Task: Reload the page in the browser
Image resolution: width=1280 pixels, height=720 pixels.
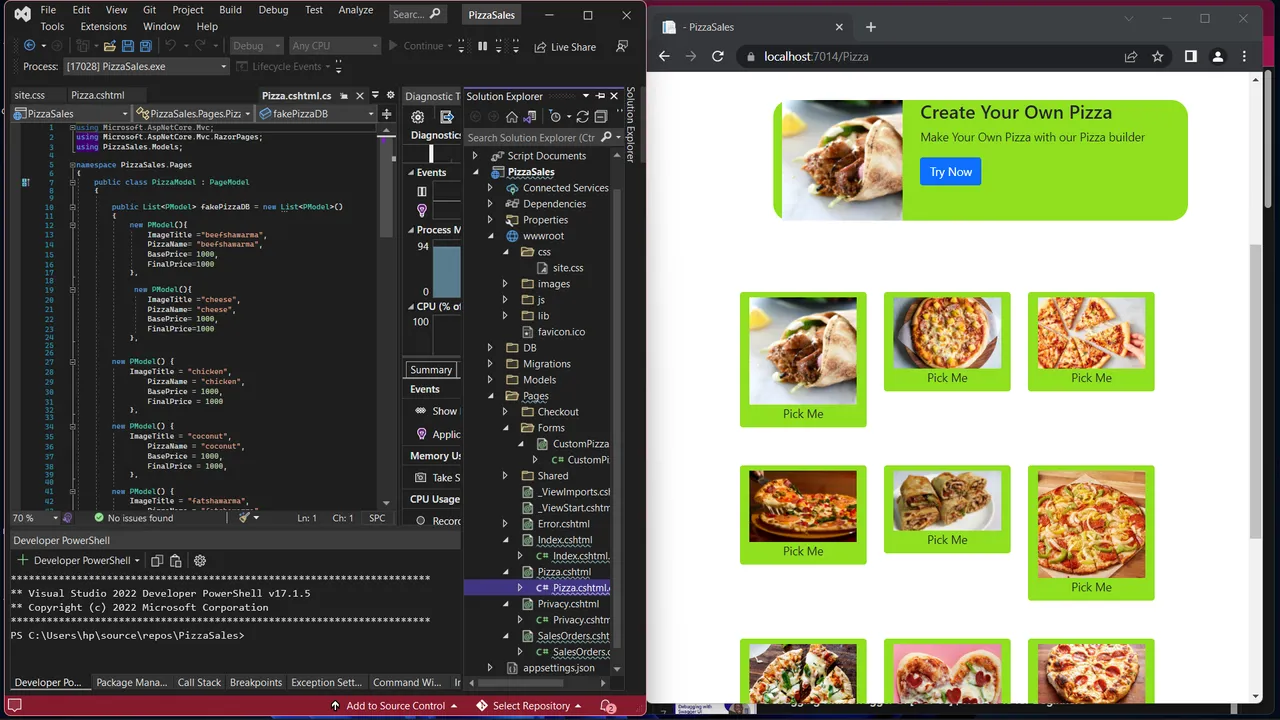Action: coord(717,57)
